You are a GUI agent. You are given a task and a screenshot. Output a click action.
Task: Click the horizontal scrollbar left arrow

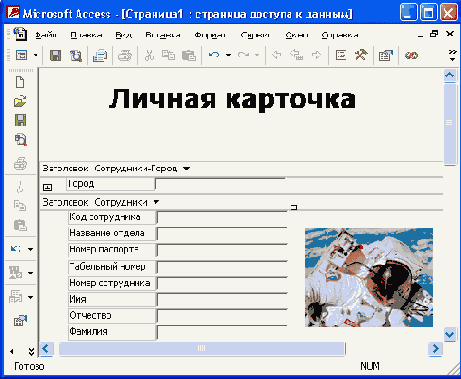[x=46, y=349]
